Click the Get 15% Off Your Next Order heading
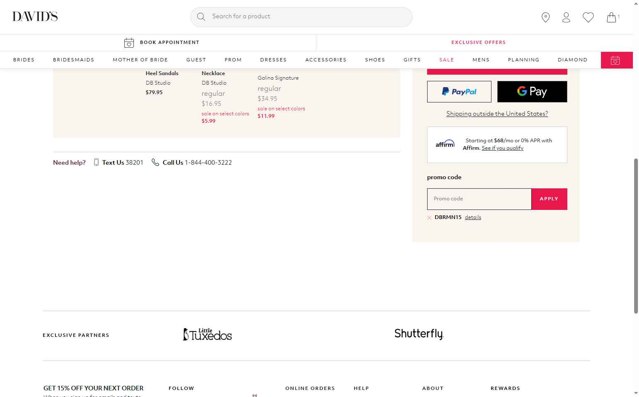This screenshot has width=639, height=397. (93, 388)
